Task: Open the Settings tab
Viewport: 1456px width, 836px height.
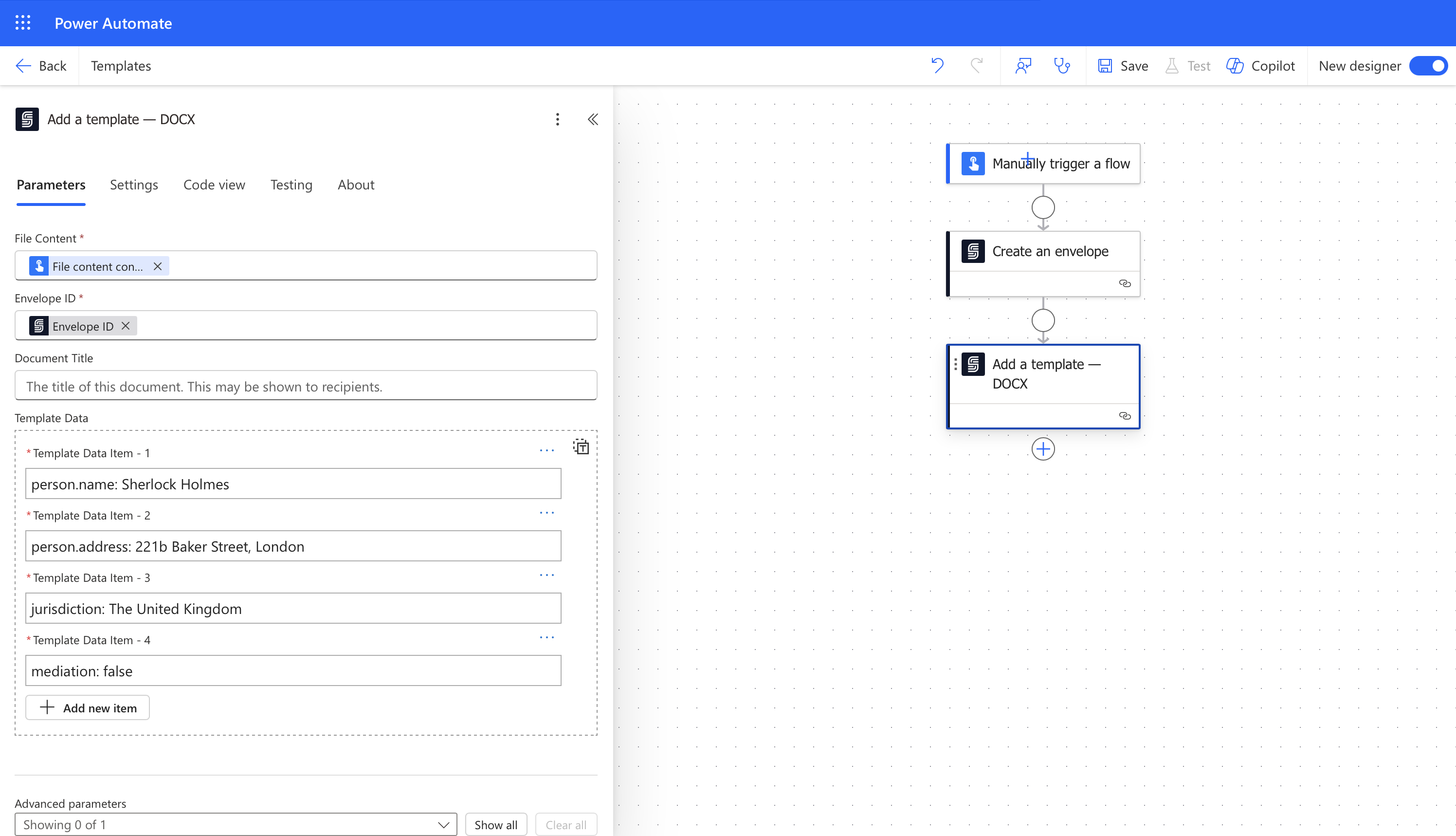Action: (x=134, y=185)
